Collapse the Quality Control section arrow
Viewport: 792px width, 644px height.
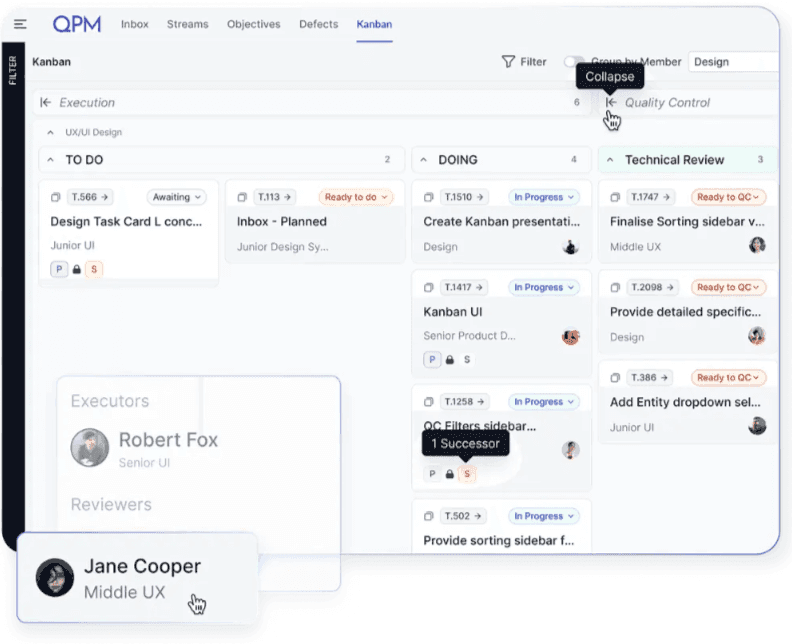coord(611,103)
